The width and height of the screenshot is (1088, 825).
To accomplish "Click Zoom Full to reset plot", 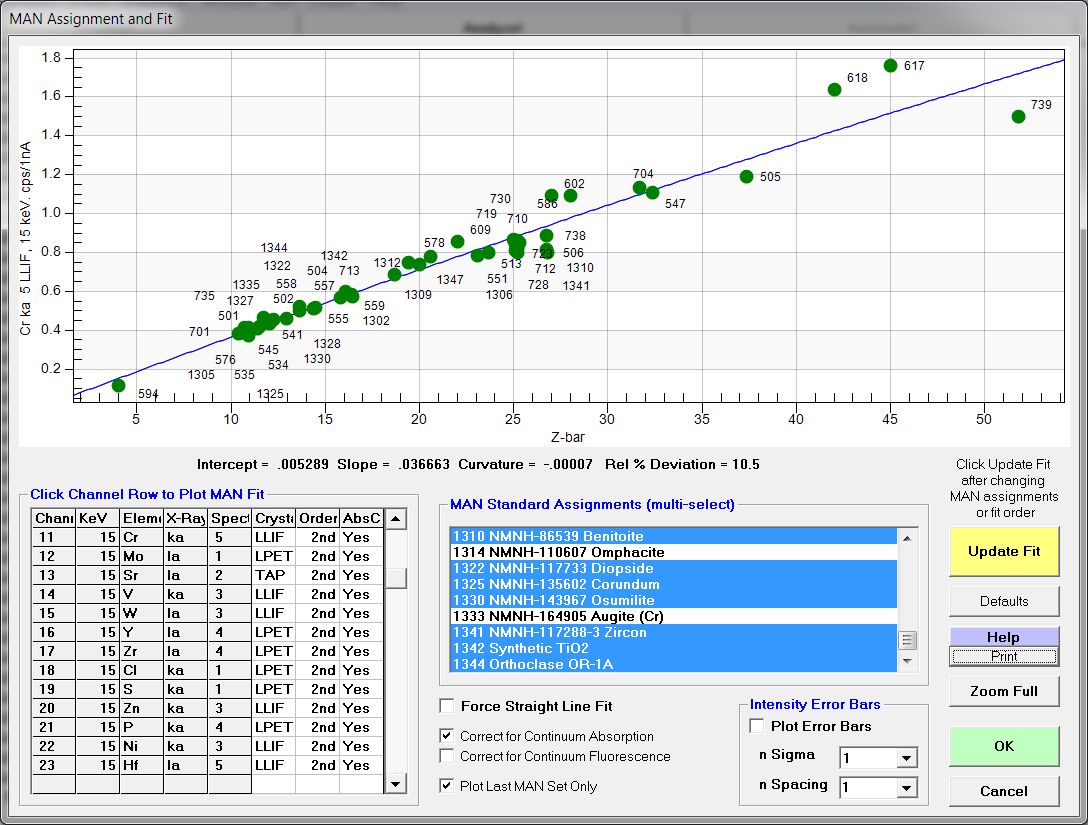I will click(x=1004, y=691).
